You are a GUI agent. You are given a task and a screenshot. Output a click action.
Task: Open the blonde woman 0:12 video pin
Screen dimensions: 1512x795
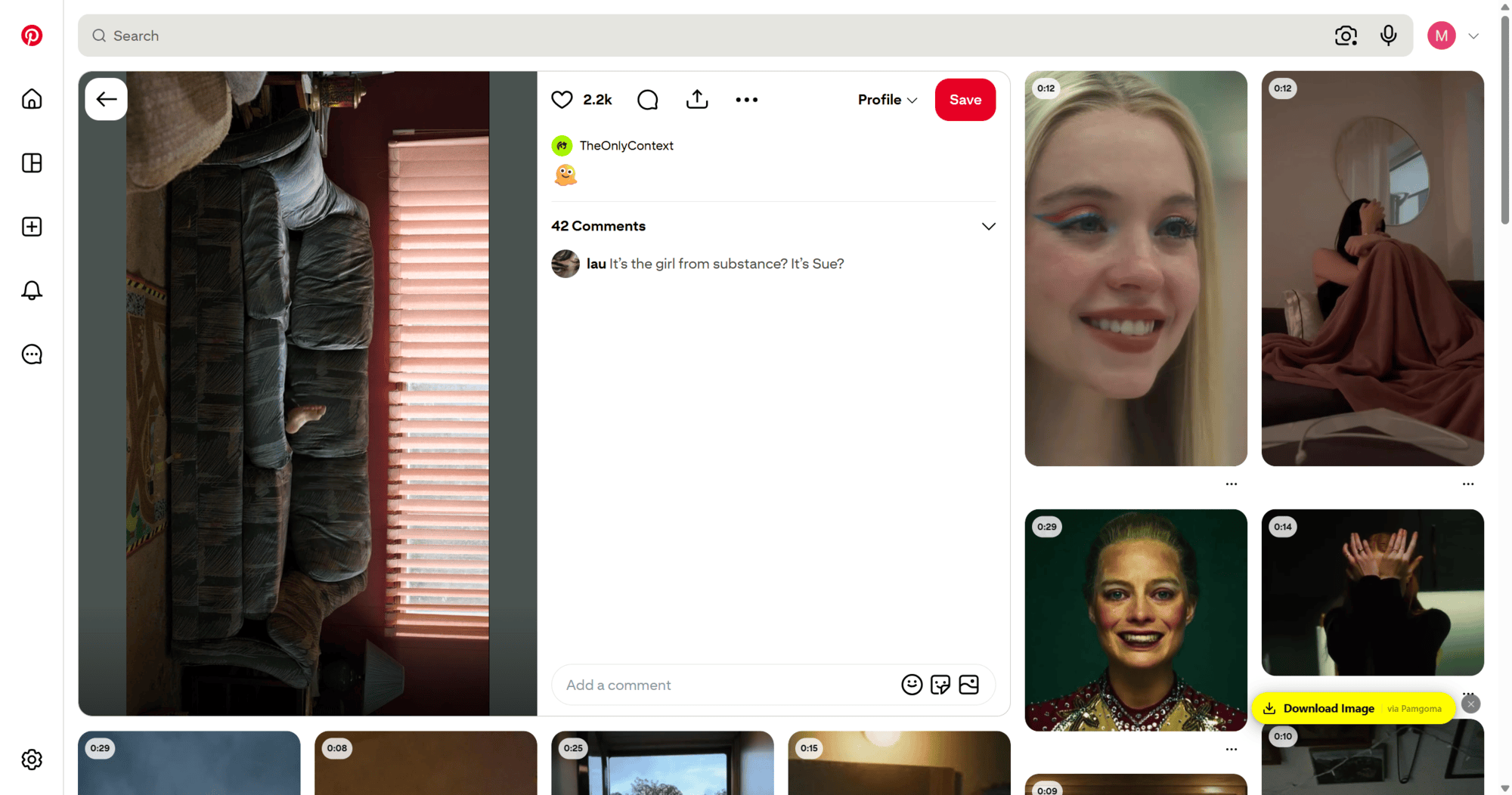(x=1136, y=268)
